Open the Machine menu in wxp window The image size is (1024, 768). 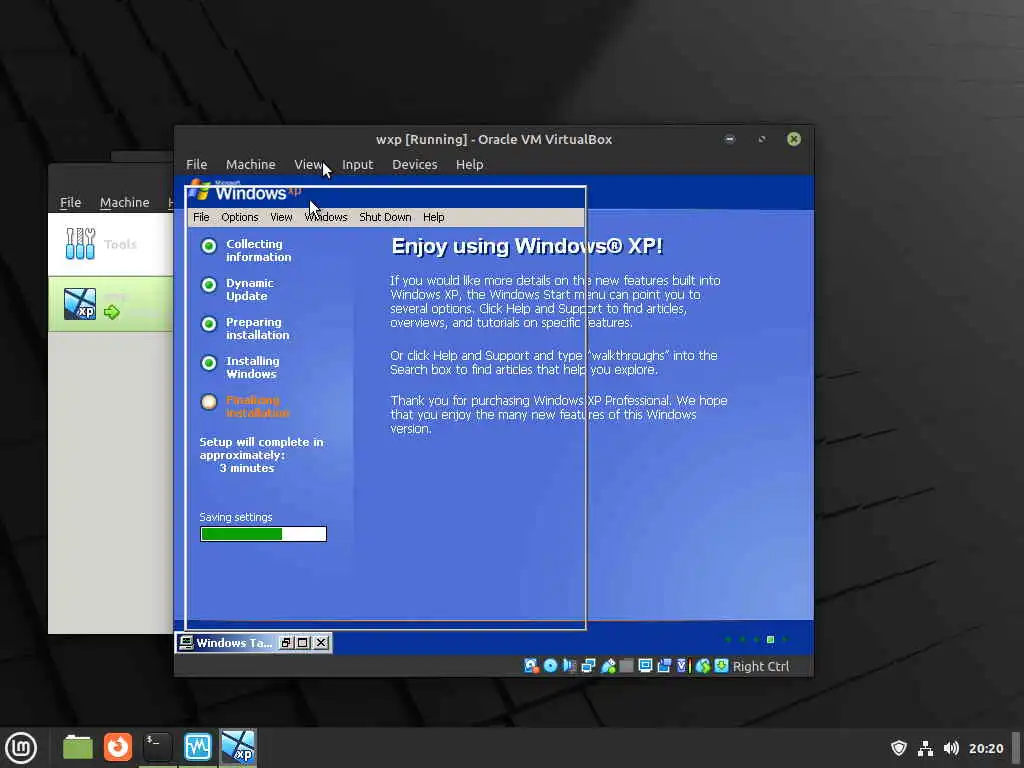tap(251, 165)
